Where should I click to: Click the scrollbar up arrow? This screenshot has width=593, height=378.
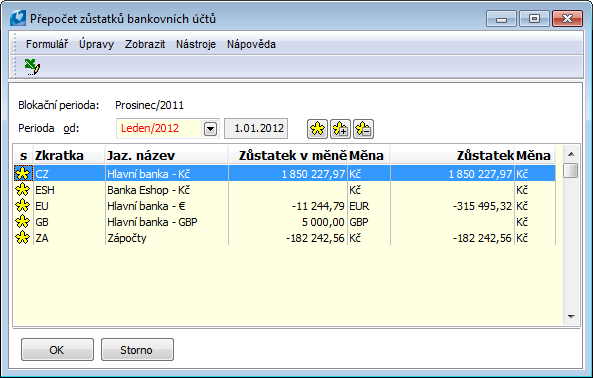(571, 154)
